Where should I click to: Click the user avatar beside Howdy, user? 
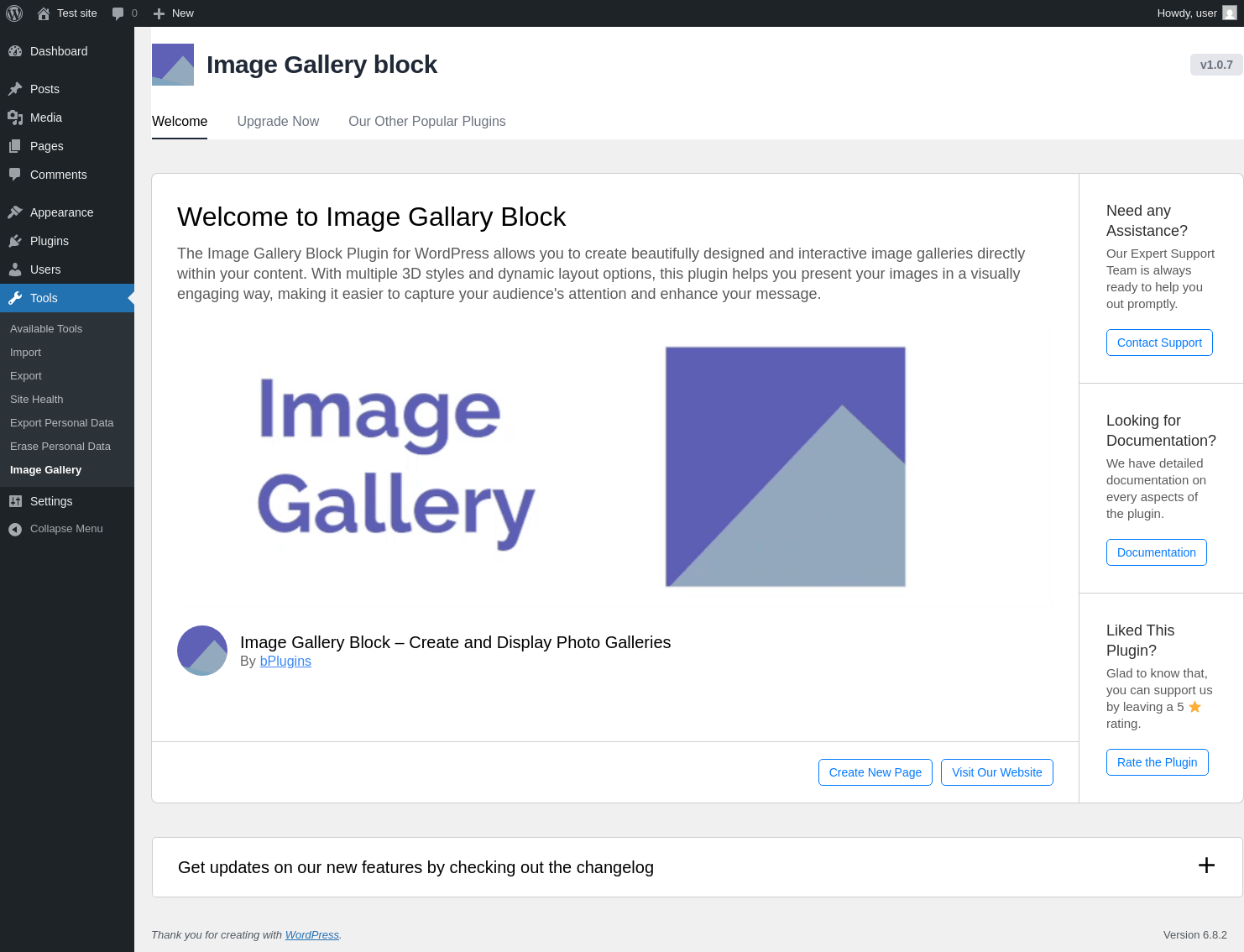point(1230,13)
